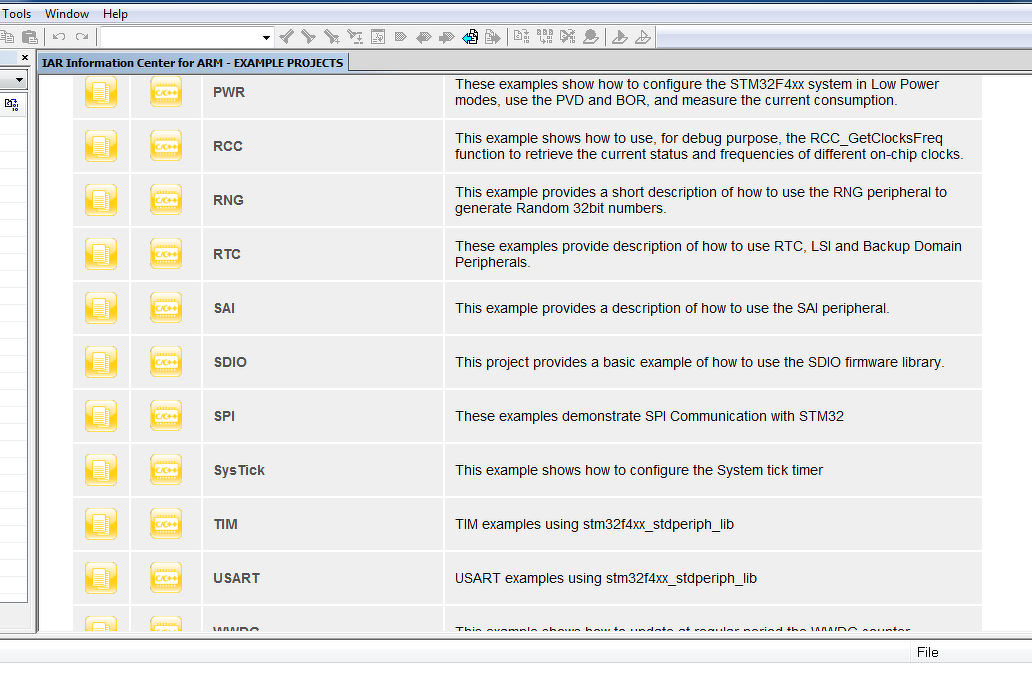The width and height of the screenshot is (1032, 697).
Task: Click the Download and Debug icon
Action: coord(619,37)
